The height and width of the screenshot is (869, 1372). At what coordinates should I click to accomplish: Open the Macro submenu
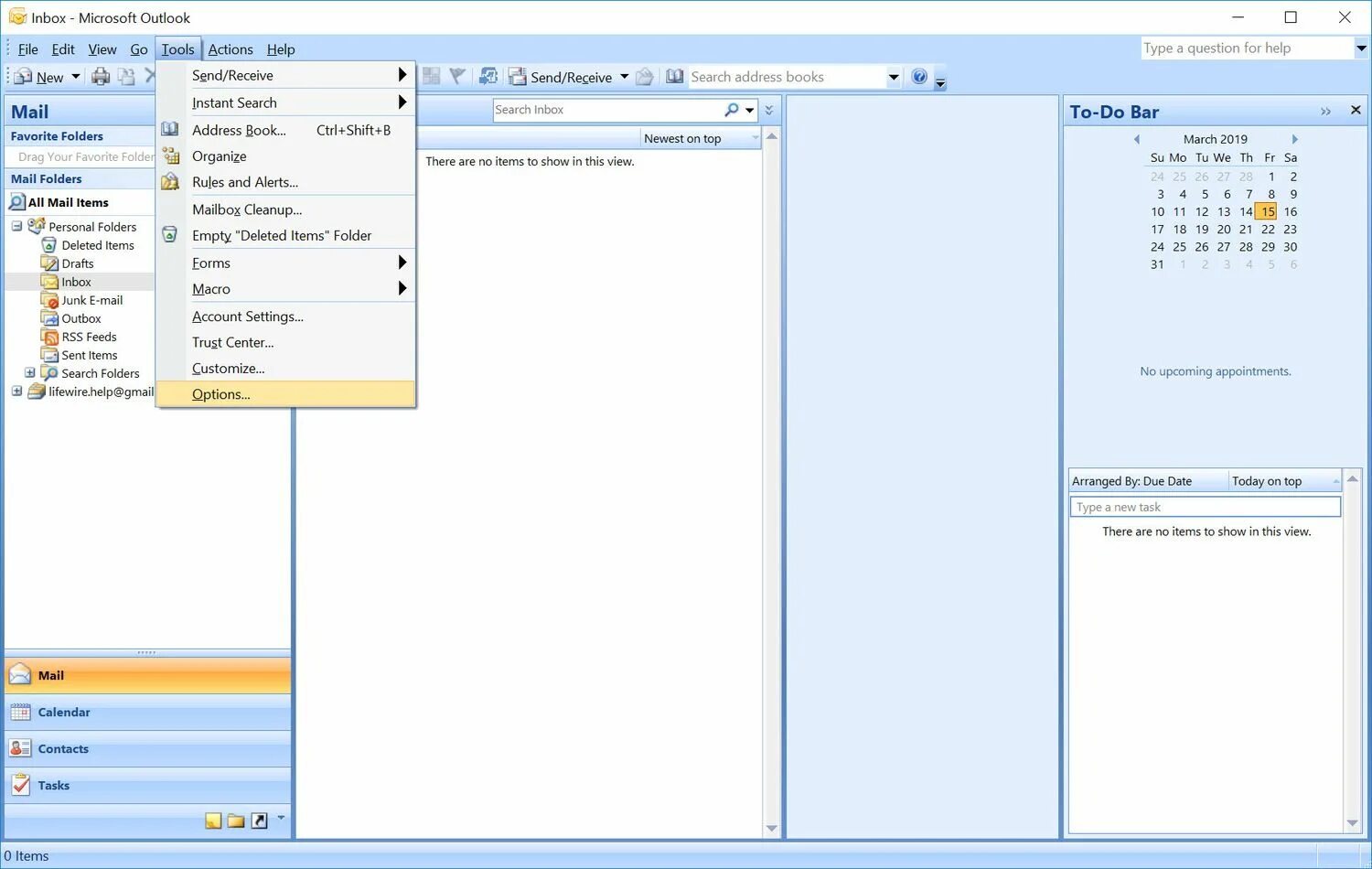286,289
